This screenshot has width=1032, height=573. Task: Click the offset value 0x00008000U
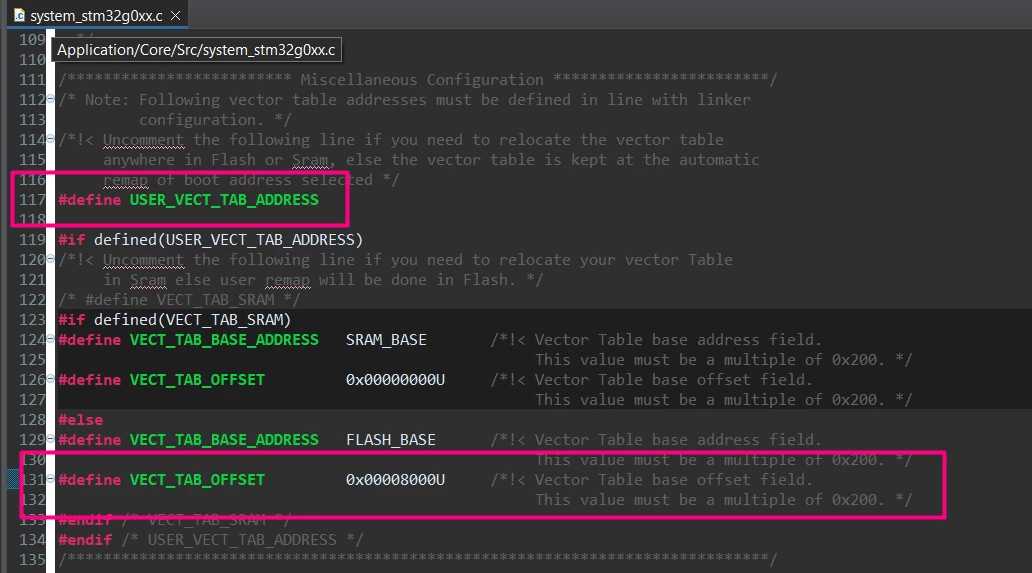click(x=396, y=480)
